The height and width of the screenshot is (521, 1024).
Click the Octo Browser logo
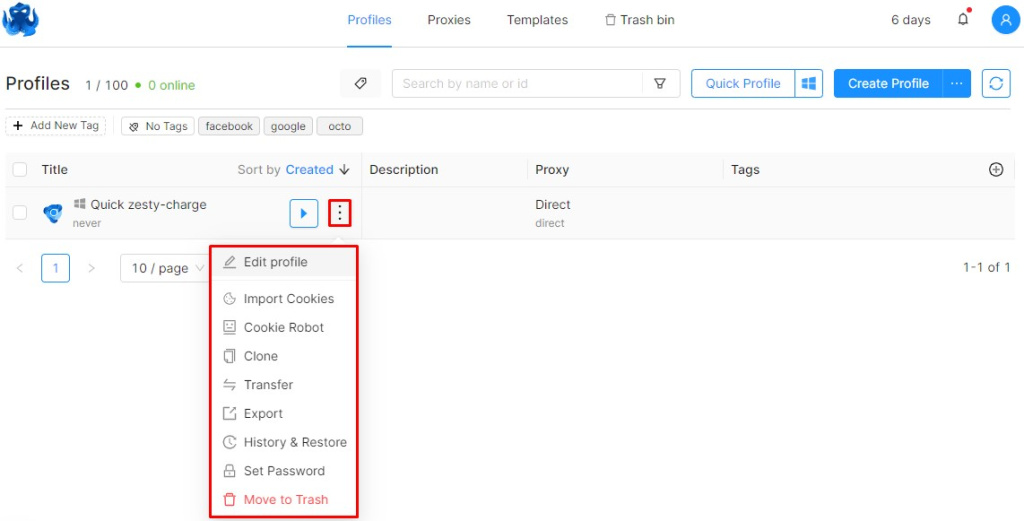pyautogui.click(x=20, y=20)
